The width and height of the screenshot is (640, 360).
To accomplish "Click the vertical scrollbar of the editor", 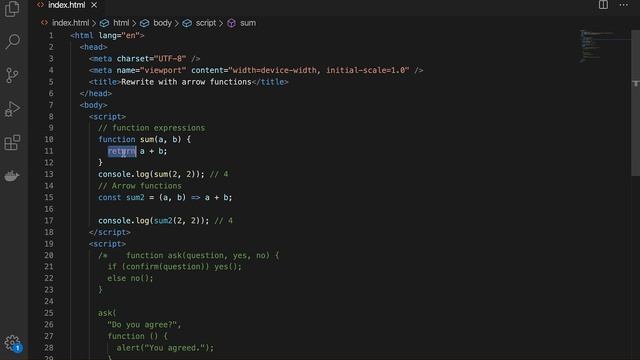I will coord(636,102).
